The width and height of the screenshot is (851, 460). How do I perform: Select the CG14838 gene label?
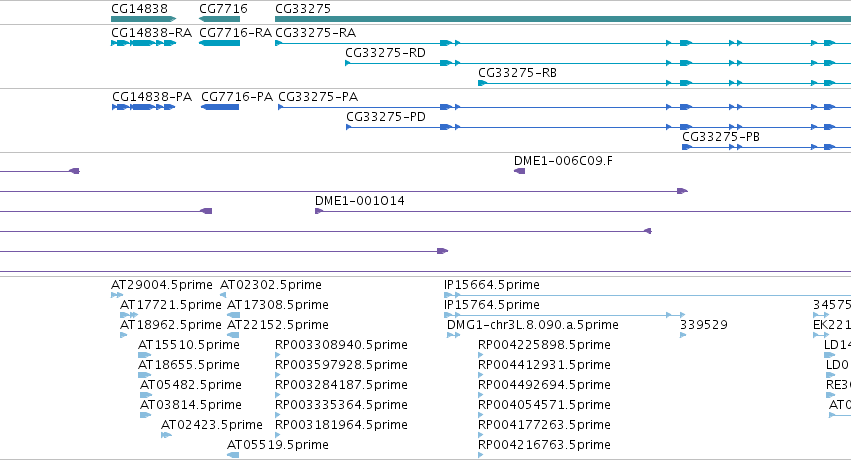point(139,9)
